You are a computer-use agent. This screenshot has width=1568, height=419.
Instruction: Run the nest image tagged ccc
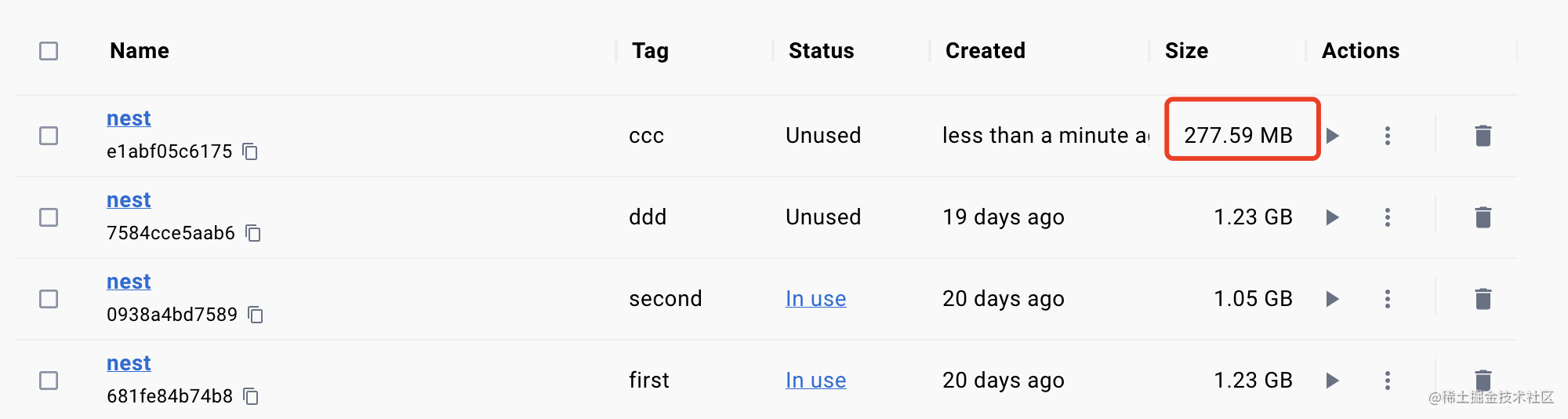(1332, 136)
